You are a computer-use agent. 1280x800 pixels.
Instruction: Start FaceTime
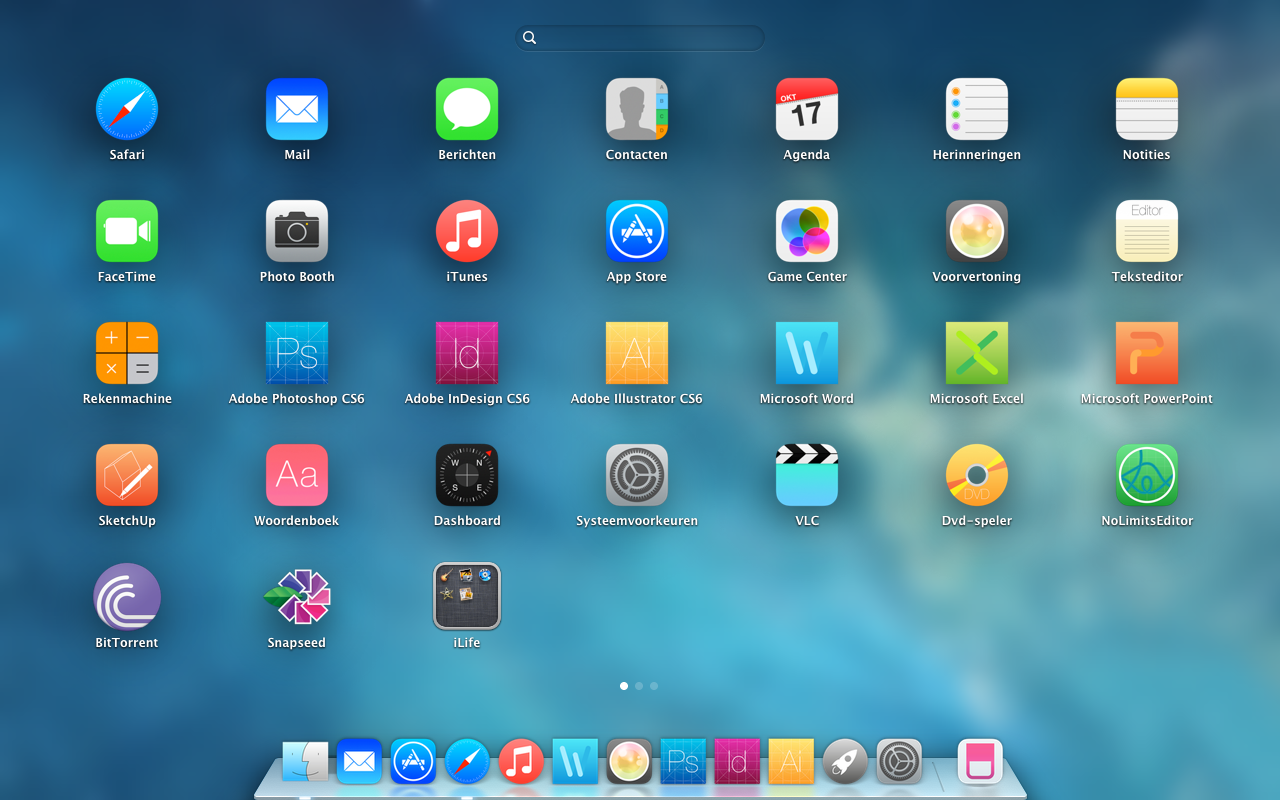[x=126, y=230]
